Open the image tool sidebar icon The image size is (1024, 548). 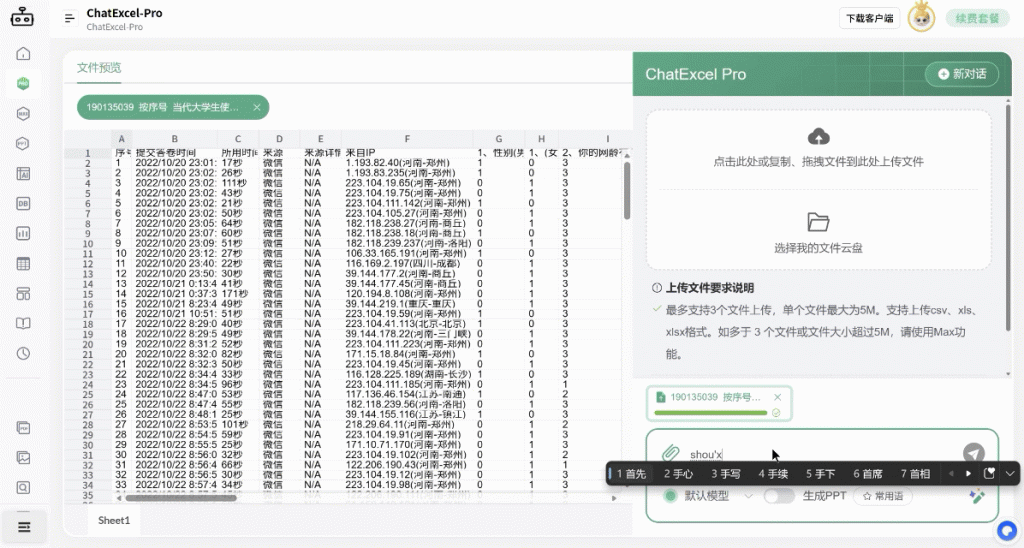[x=23, y=458]
